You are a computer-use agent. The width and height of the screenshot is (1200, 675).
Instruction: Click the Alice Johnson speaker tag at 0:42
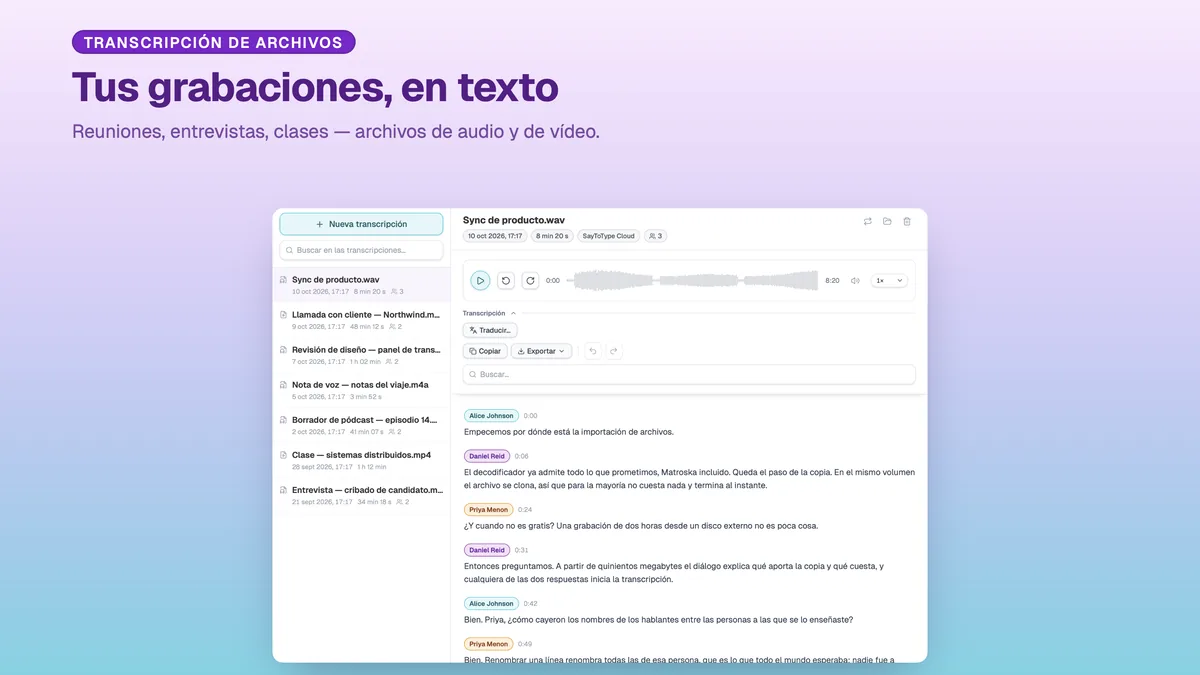pyautogui.click(x=491, y=603)
